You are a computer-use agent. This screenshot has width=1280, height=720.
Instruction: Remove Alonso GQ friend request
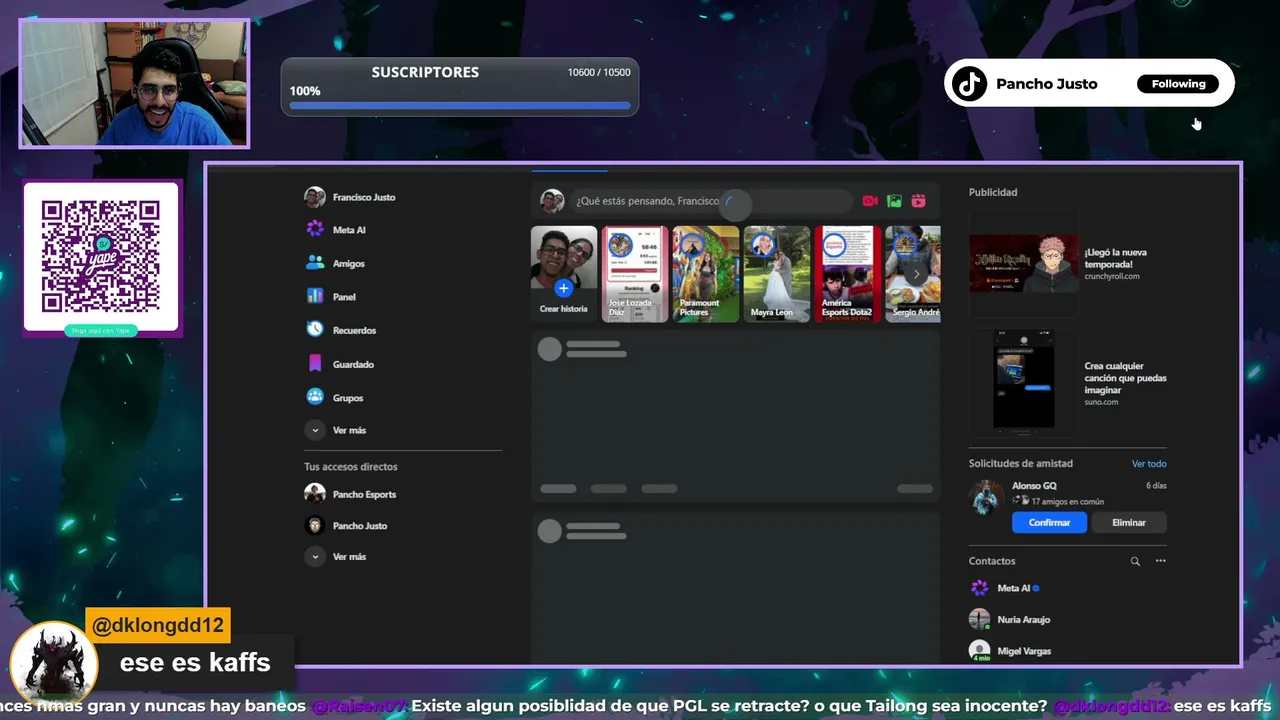1129,522
